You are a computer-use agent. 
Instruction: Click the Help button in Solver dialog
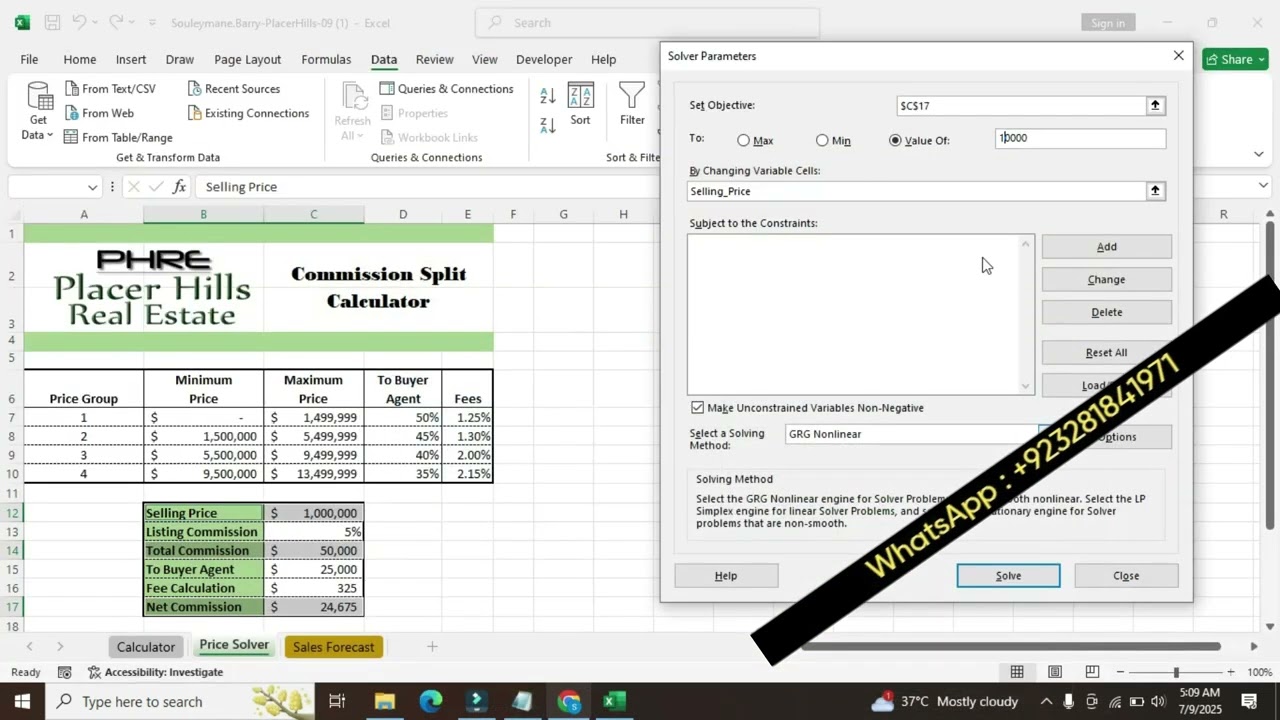tap(726, 576)
